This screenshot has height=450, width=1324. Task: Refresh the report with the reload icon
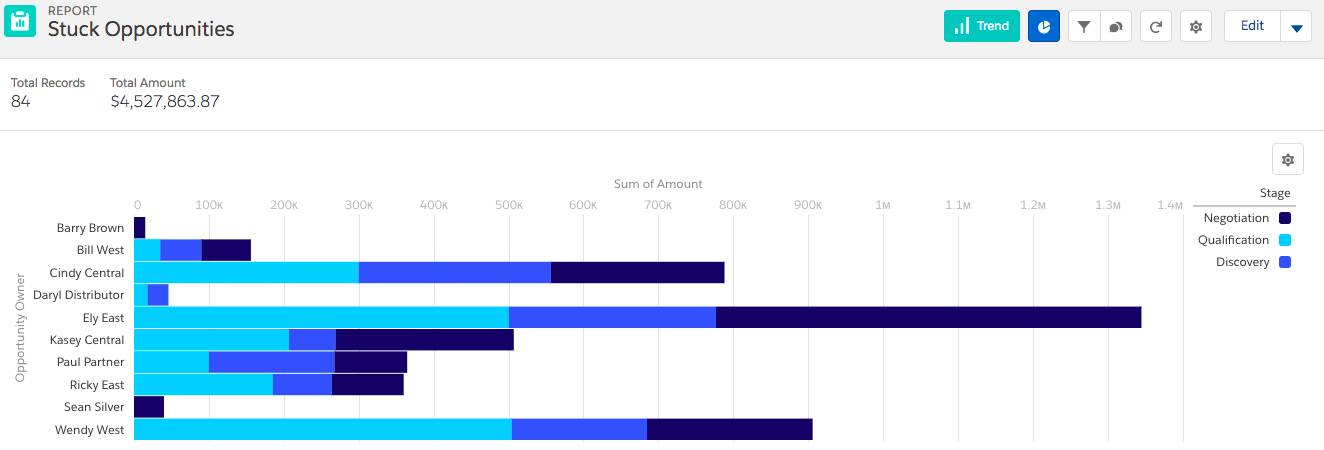[x=1156, y=26]
